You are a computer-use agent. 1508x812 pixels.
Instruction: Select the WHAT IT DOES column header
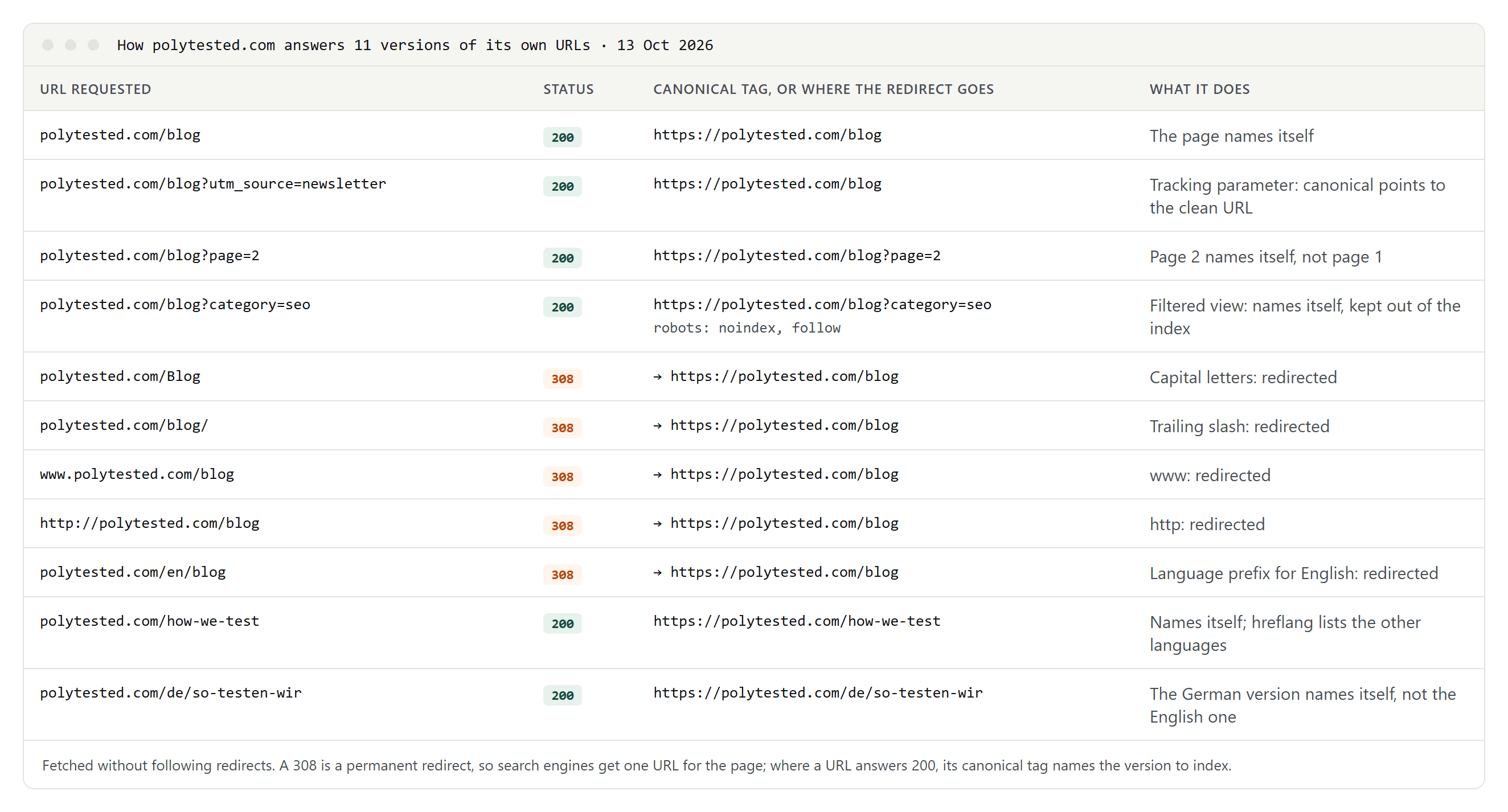1199,89
